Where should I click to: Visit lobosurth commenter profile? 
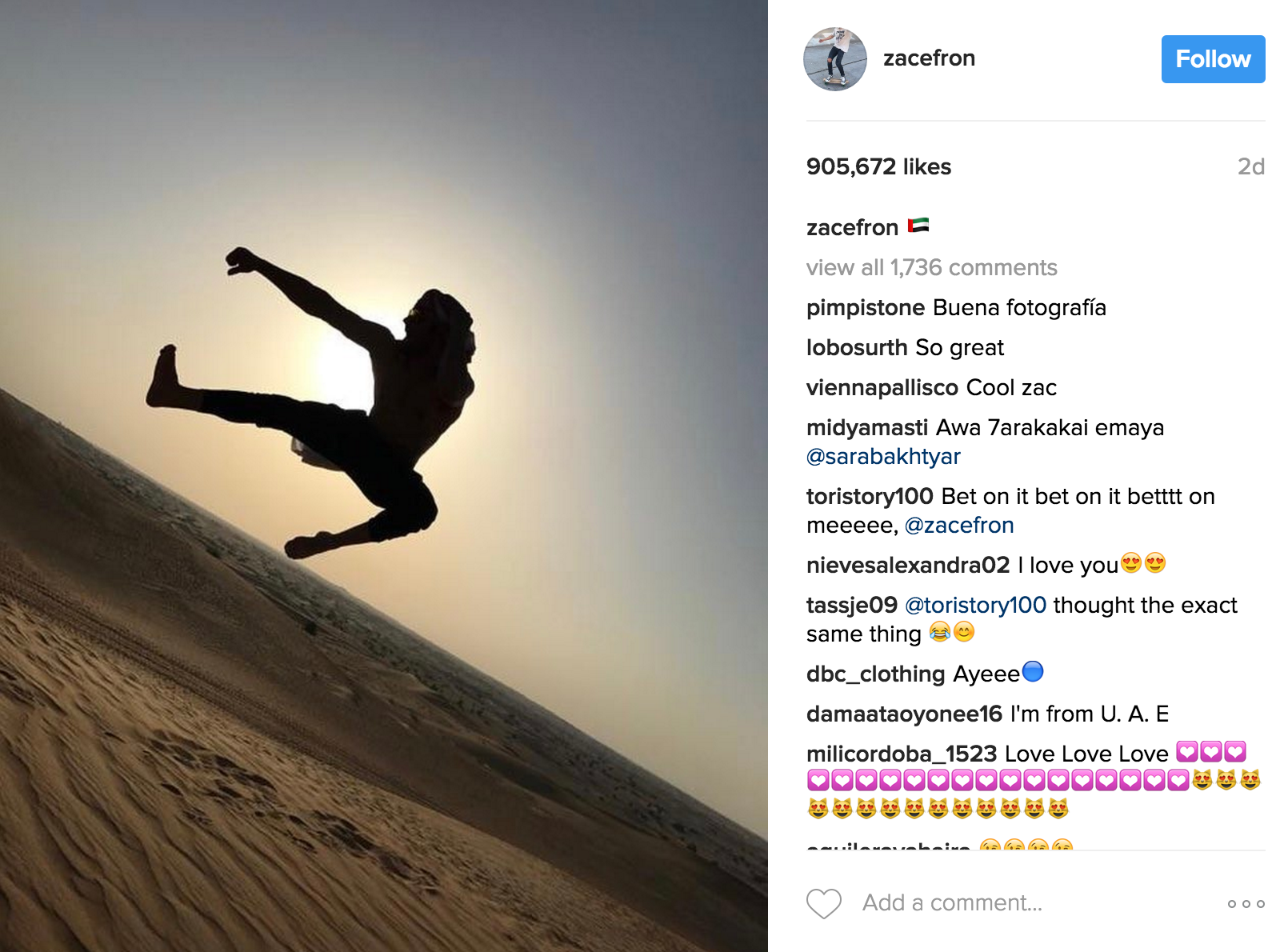pos(857,347)
